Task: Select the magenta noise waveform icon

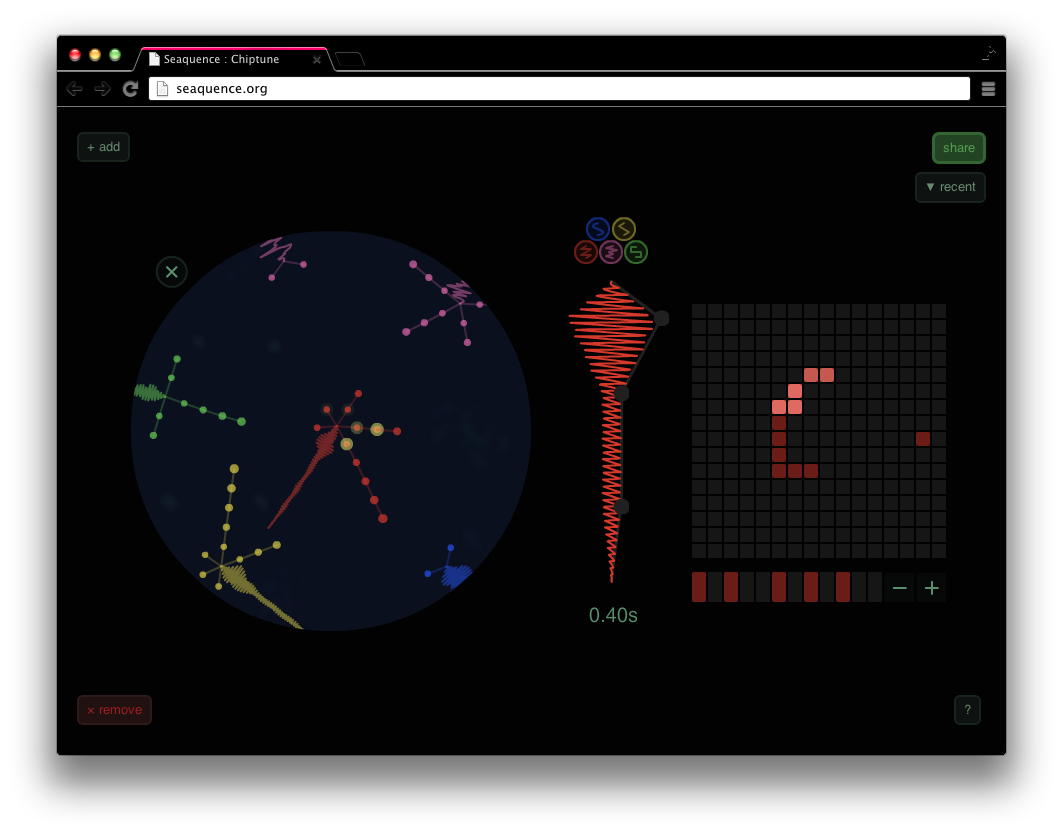Action: tap(611, 252)
